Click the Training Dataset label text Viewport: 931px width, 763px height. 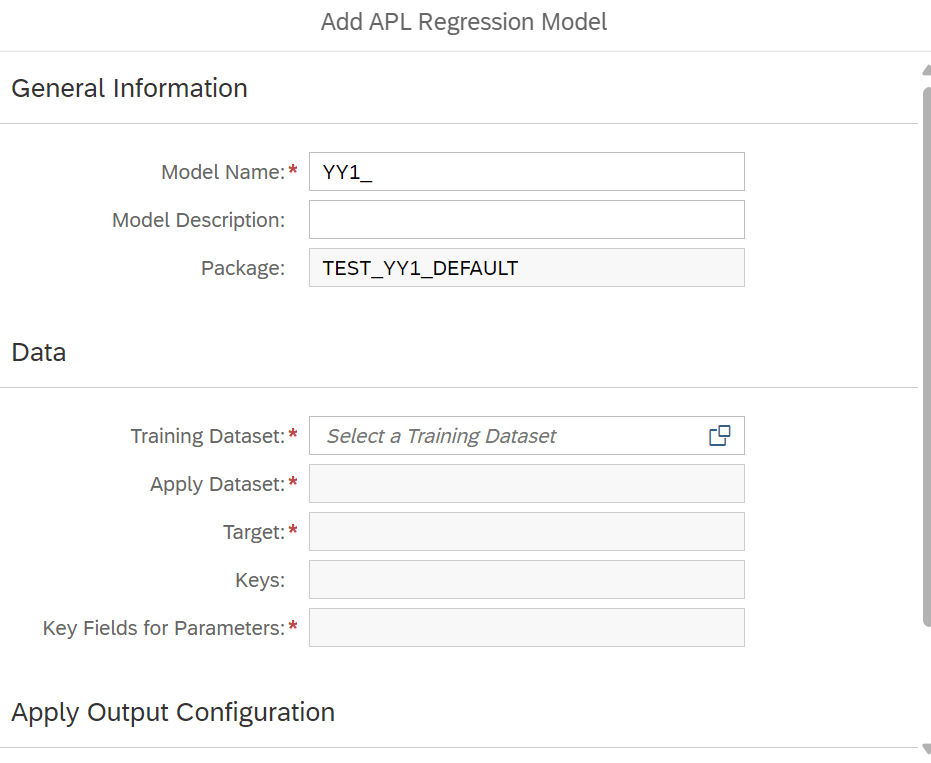(208, 436)
